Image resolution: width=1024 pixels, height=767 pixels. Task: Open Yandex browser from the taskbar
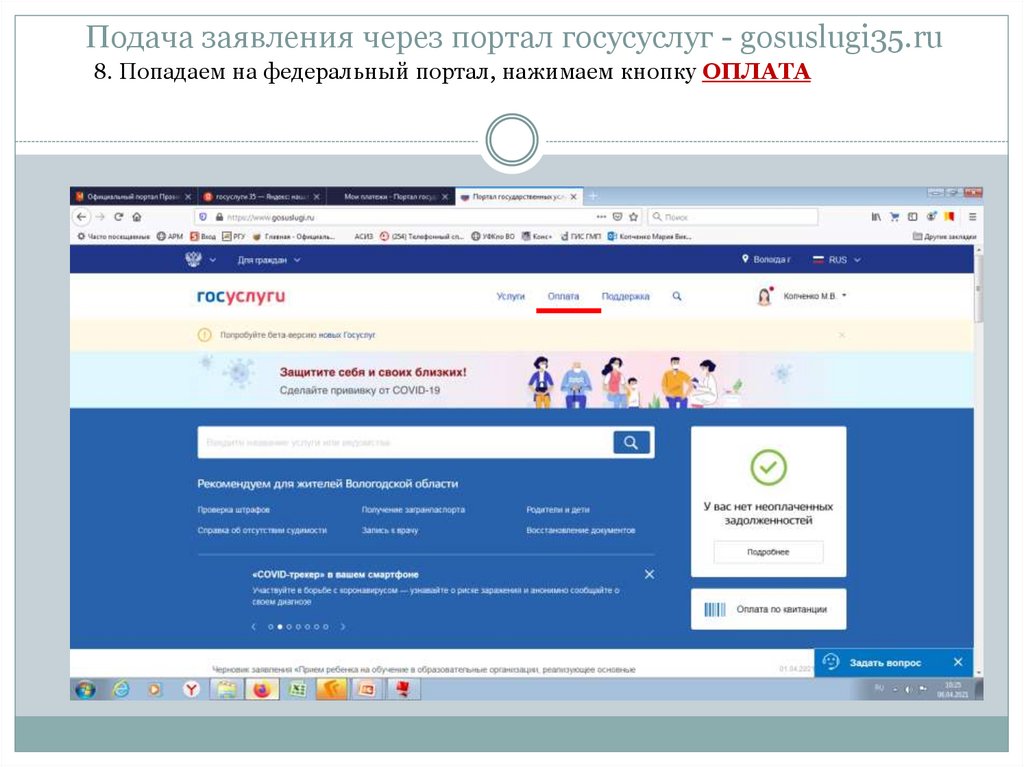[x=191, y=689]
